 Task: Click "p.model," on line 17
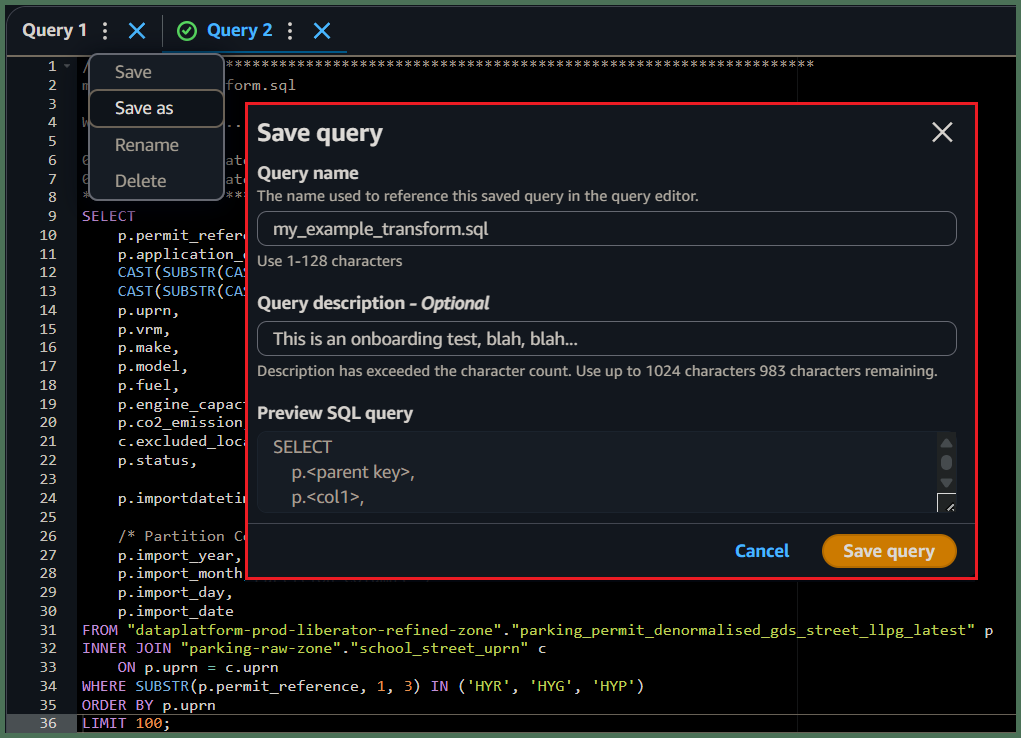152,367
